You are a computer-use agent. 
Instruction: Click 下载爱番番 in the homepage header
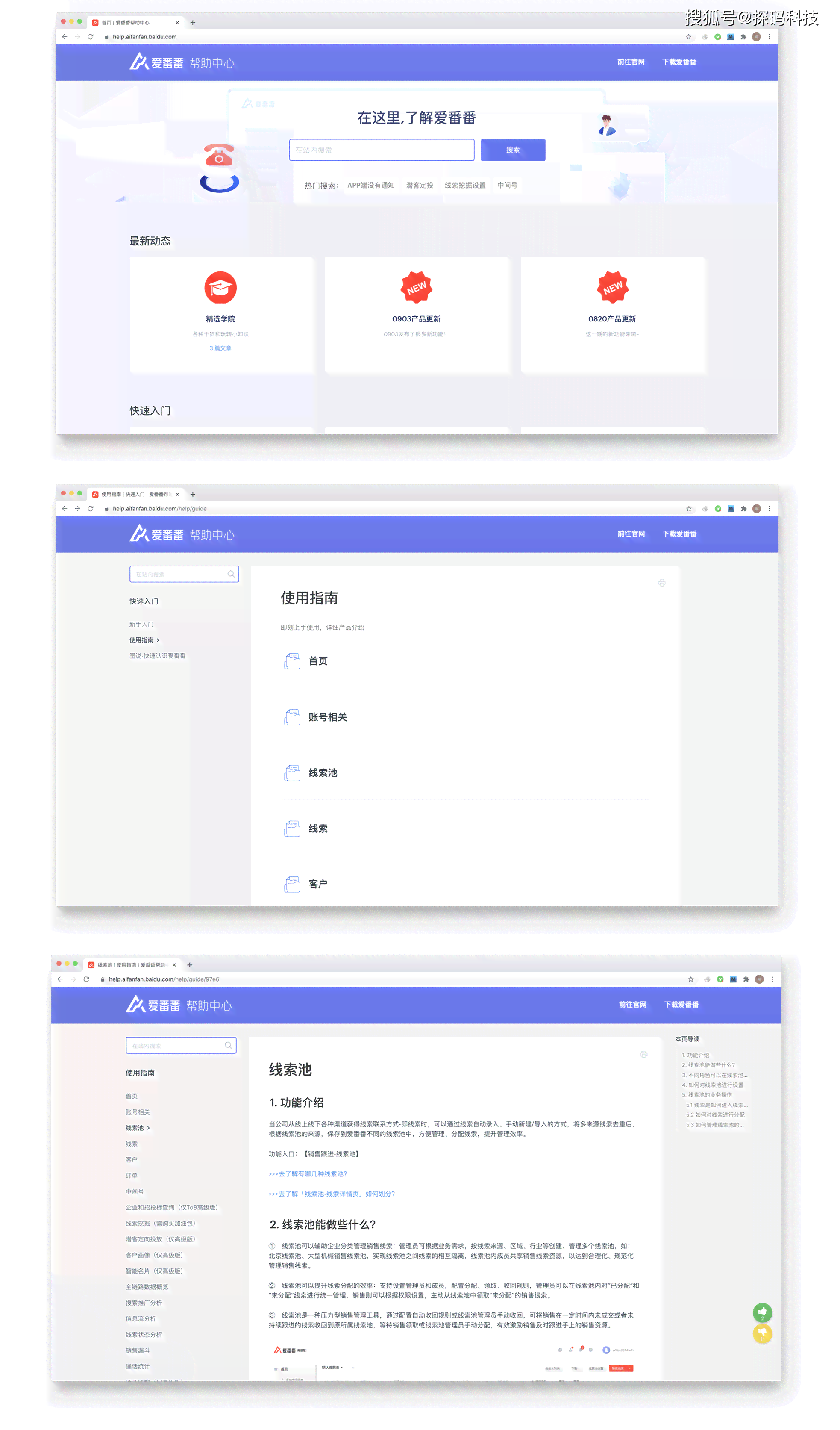[x=679, y=62]
